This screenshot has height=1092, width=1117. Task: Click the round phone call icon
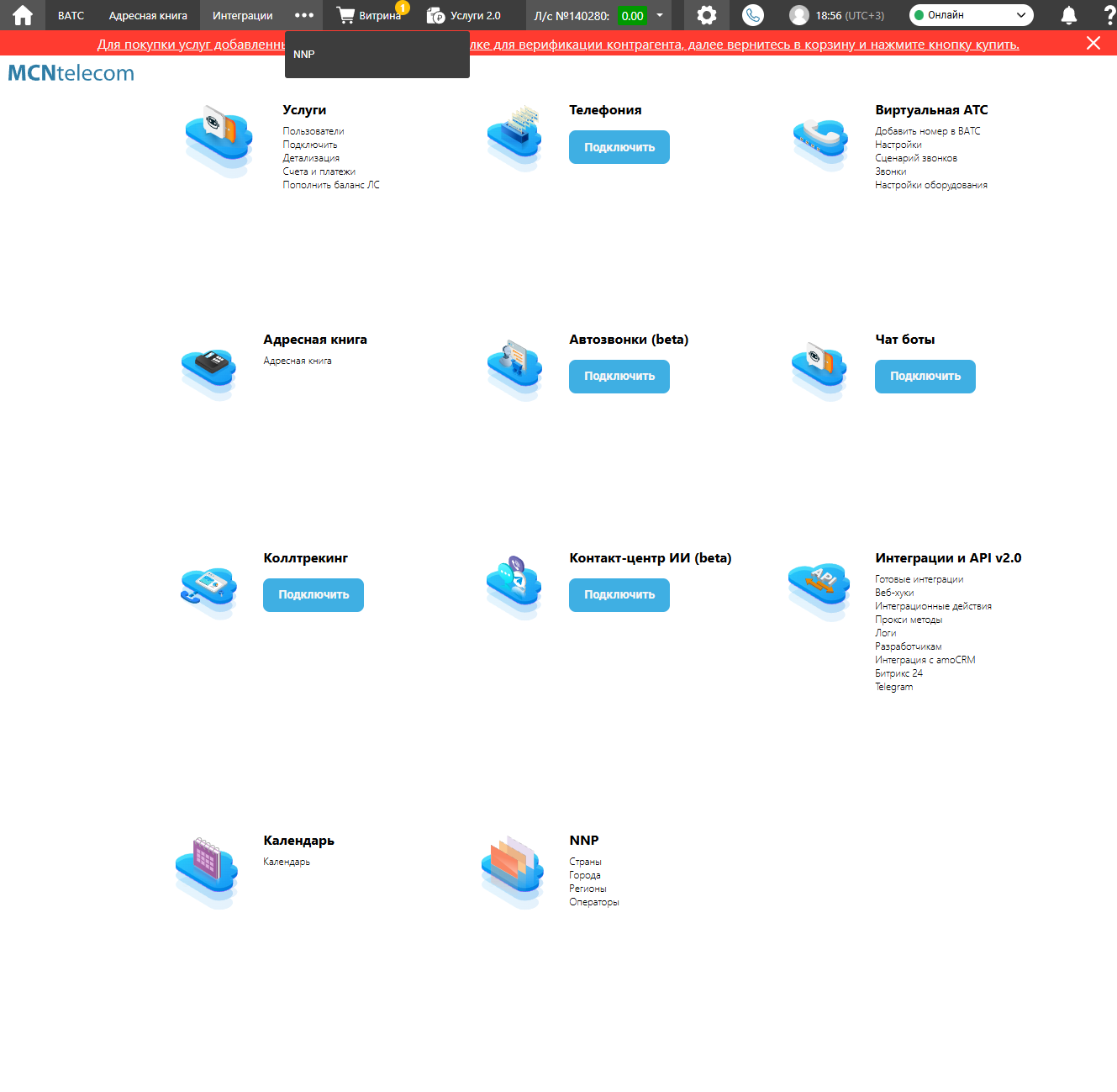[753, 15]
